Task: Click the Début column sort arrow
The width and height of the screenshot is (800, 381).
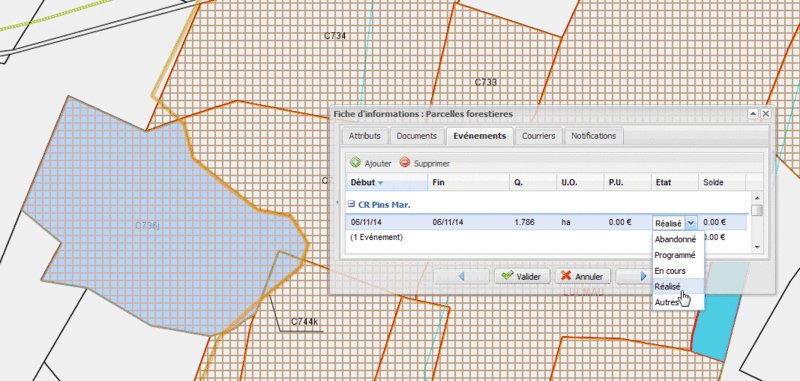Action: 381,183
